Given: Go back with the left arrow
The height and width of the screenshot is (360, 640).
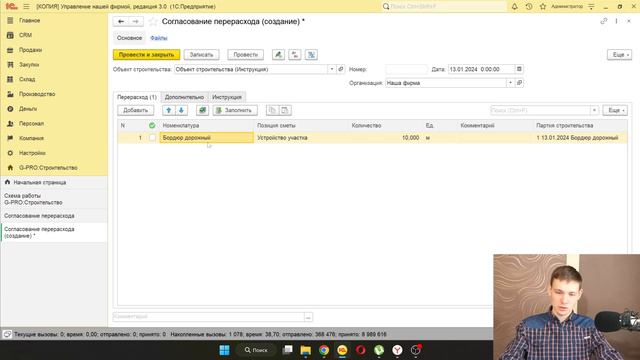Looking at the screenshot, I should (x=121, y=21).
